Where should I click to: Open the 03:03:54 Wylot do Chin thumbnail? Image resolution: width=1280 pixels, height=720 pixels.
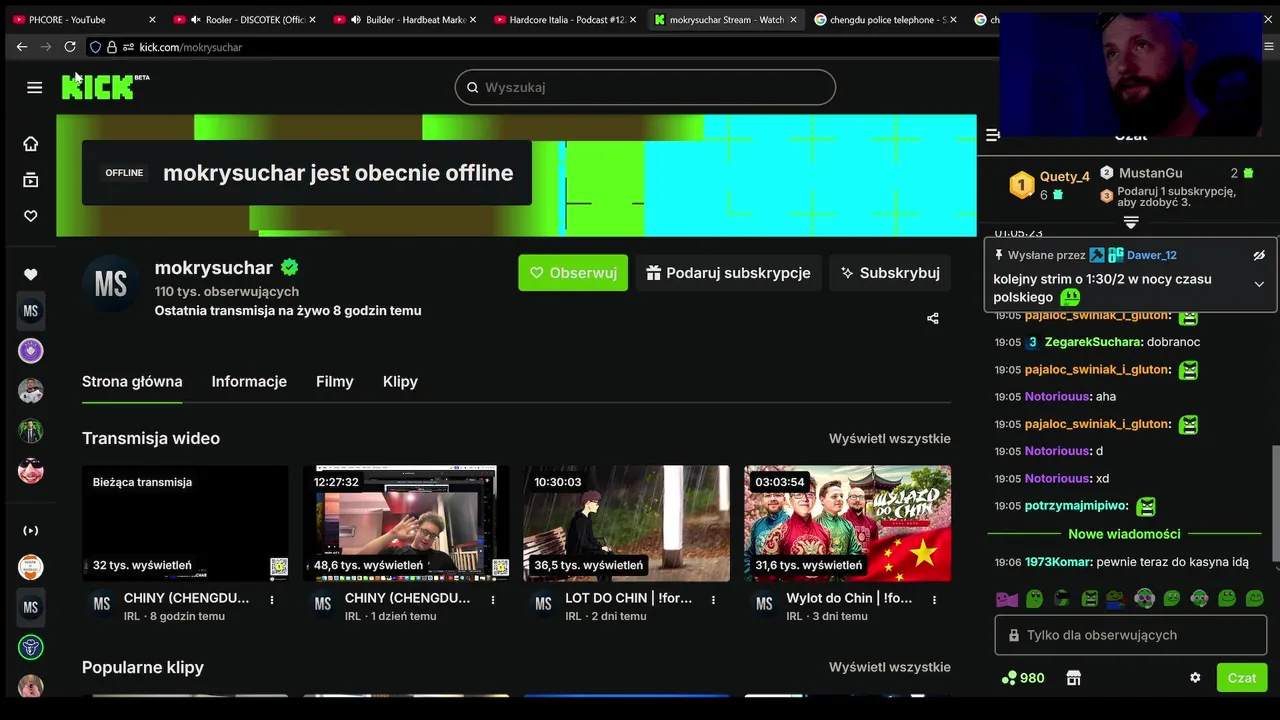coord(848,523)
